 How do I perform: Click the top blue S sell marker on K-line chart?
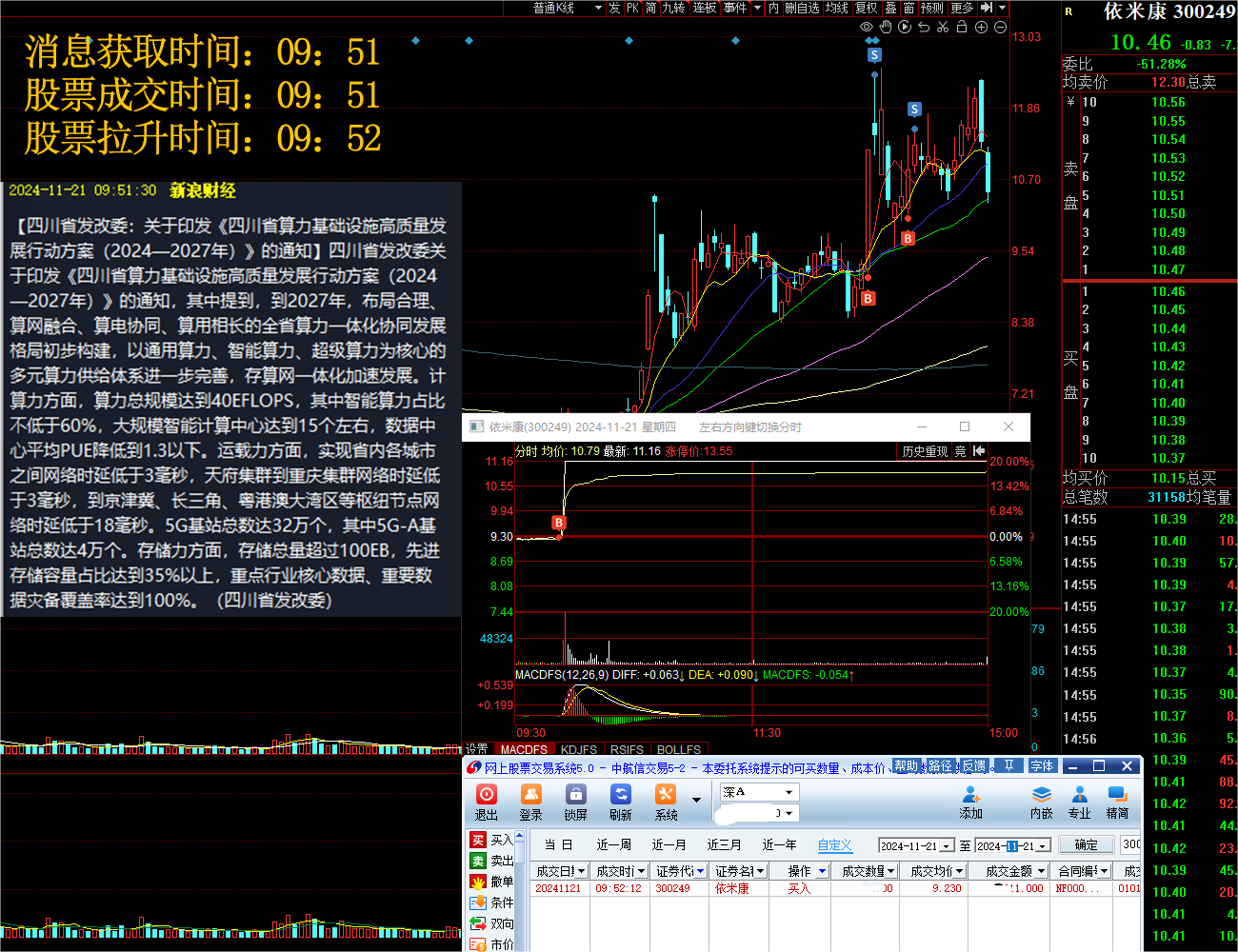(874, 55)
